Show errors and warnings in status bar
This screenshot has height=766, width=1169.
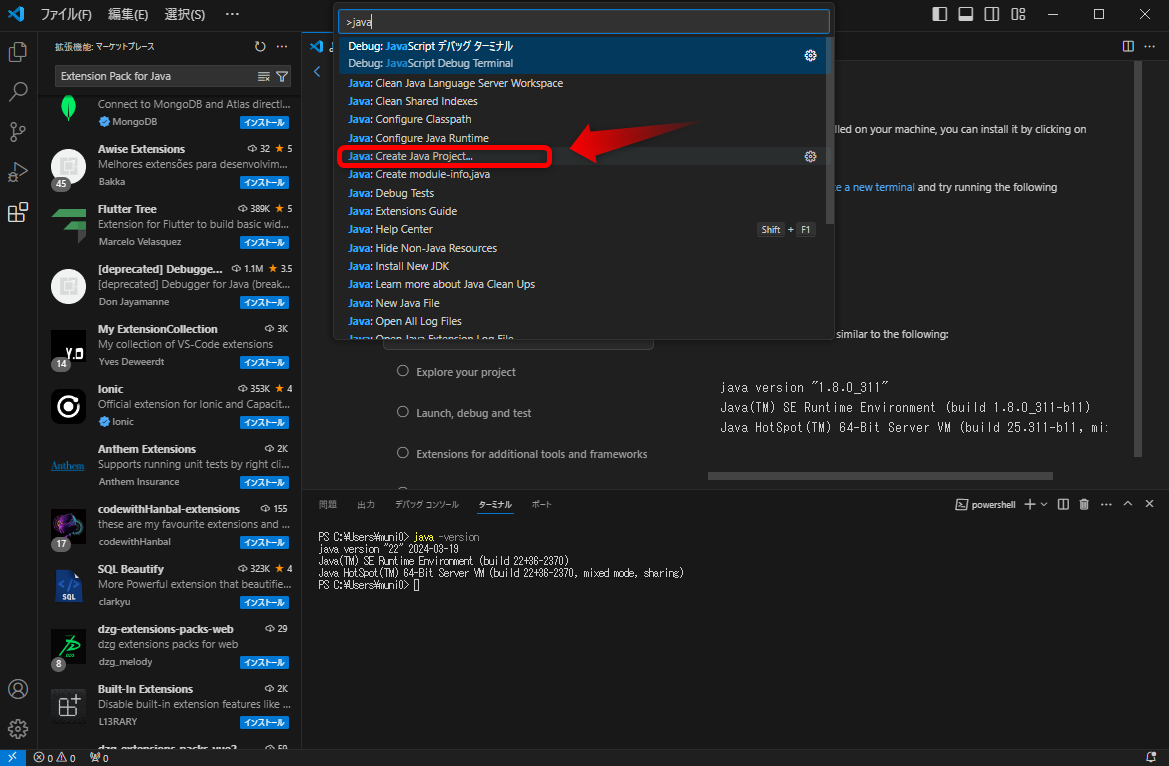click(54, 758)
